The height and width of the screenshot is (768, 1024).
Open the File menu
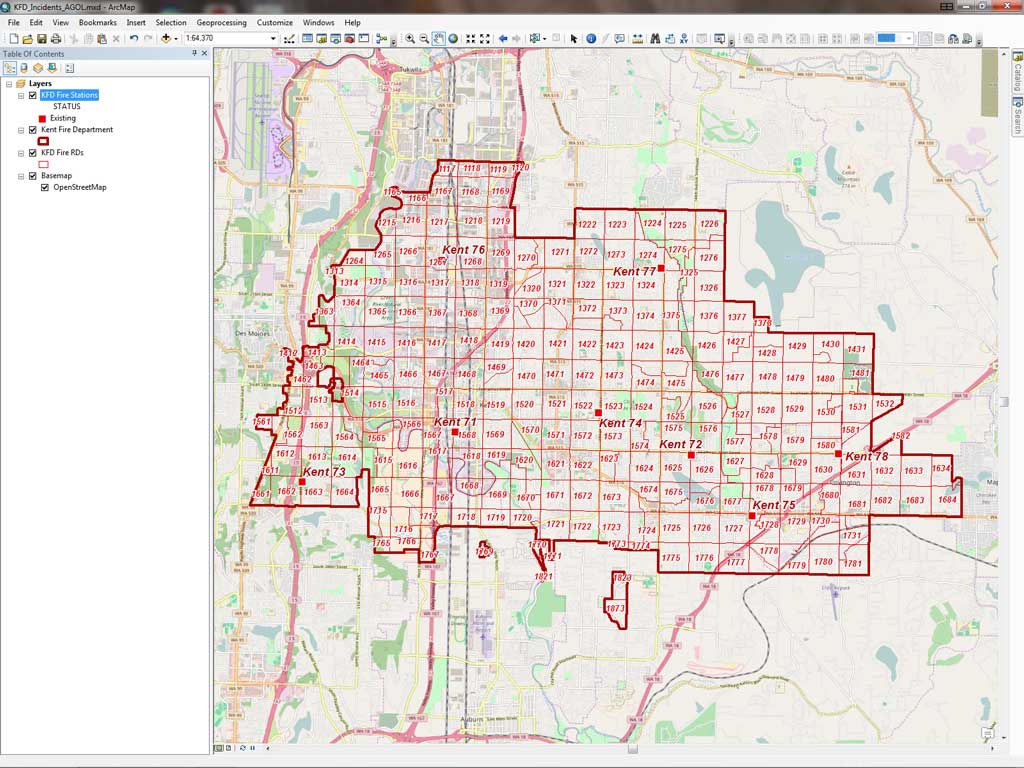pos(14,22)
